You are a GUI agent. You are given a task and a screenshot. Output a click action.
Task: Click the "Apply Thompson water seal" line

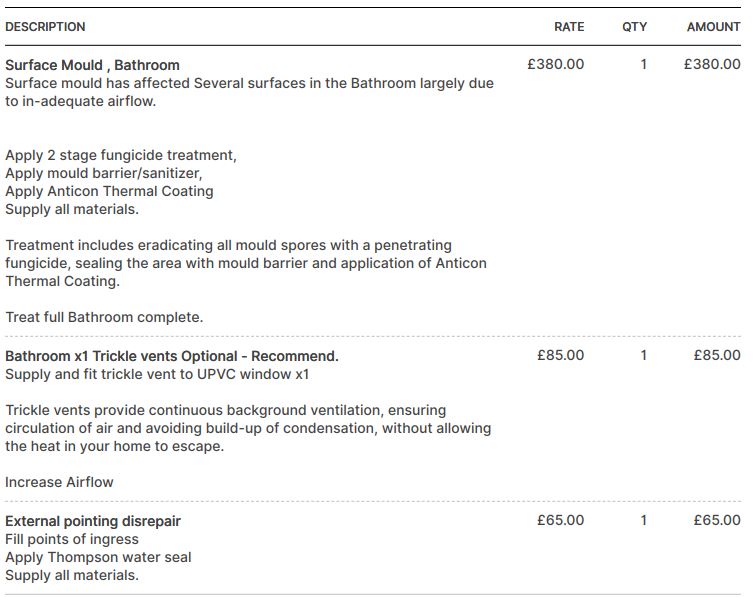(98, 557)
